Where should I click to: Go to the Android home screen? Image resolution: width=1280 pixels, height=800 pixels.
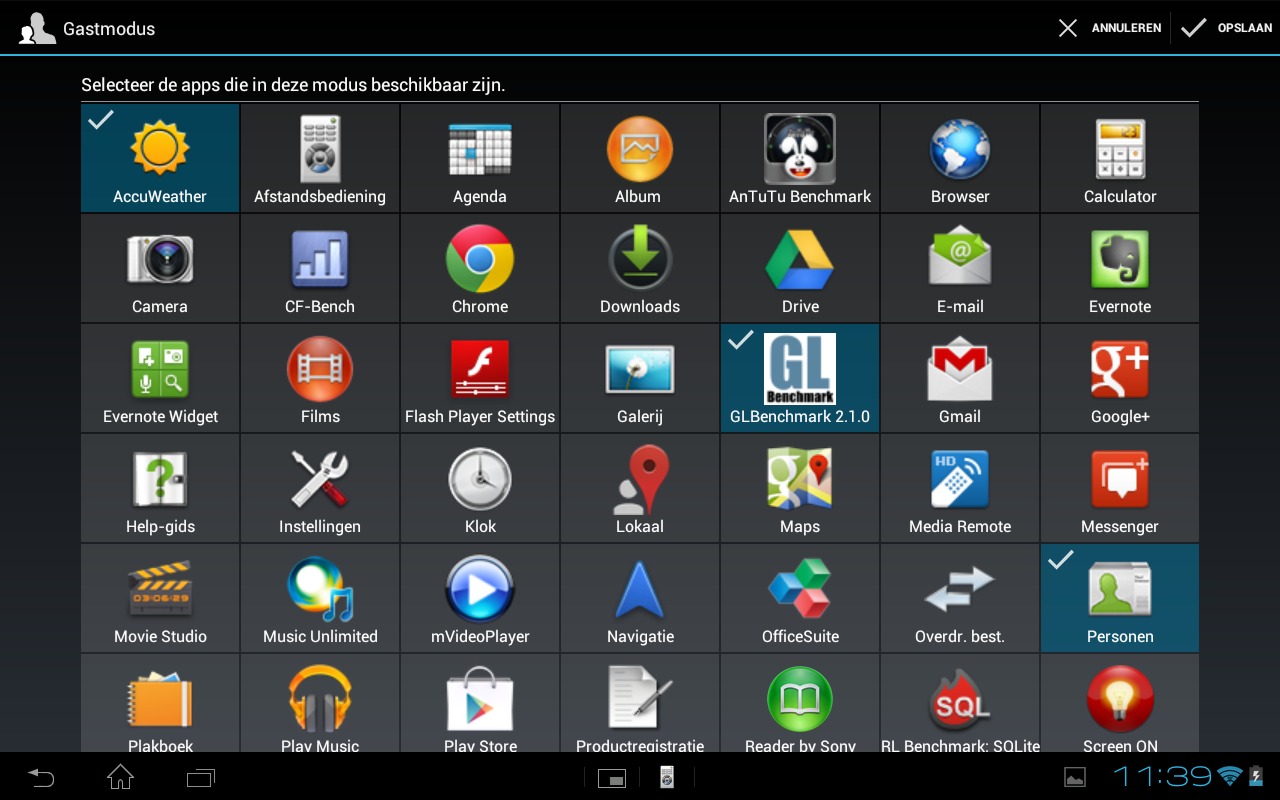121,777
